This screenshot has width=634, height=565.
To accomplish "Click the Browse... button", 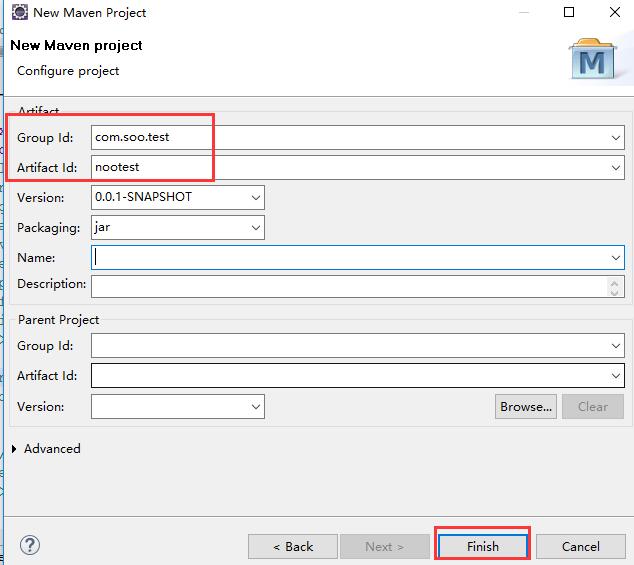I will [526, 406].
